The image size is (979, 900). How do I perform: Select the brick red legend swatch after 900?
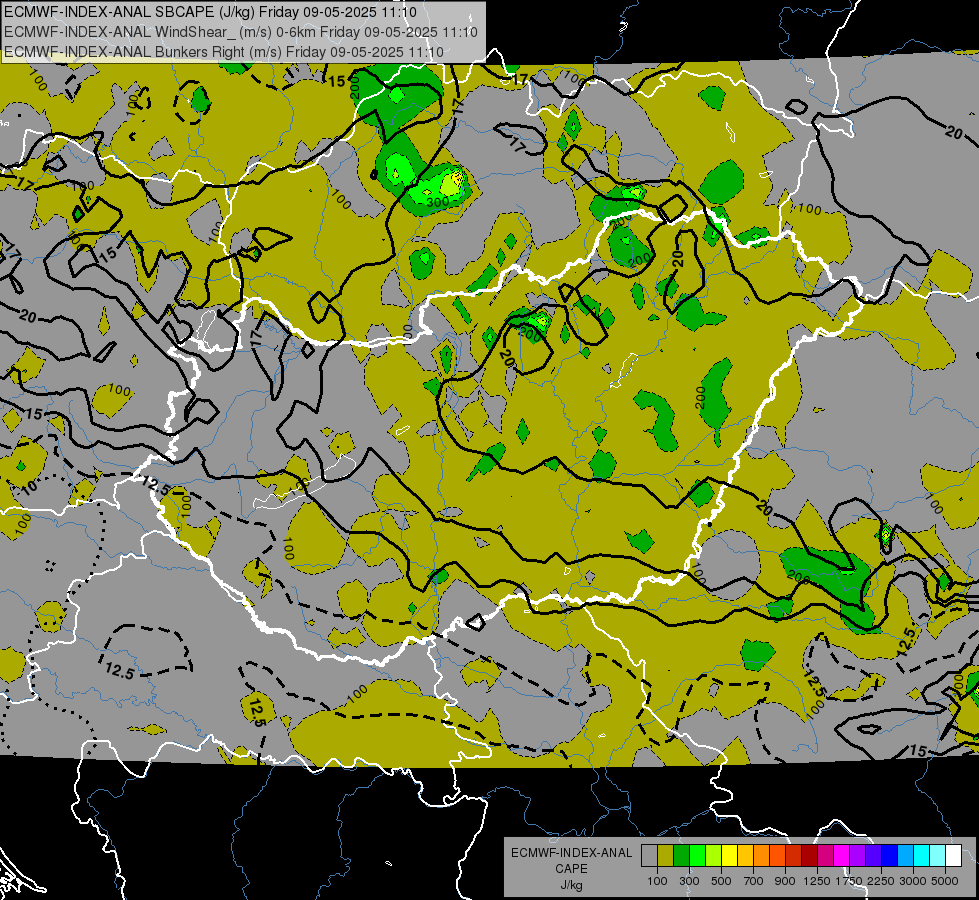794,855
